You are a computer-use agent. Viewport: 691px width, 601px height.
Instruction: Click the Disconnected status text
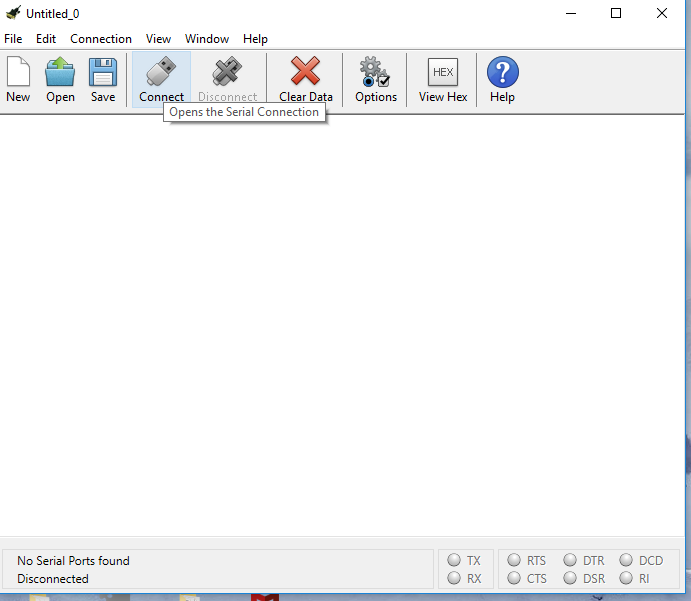53,579
